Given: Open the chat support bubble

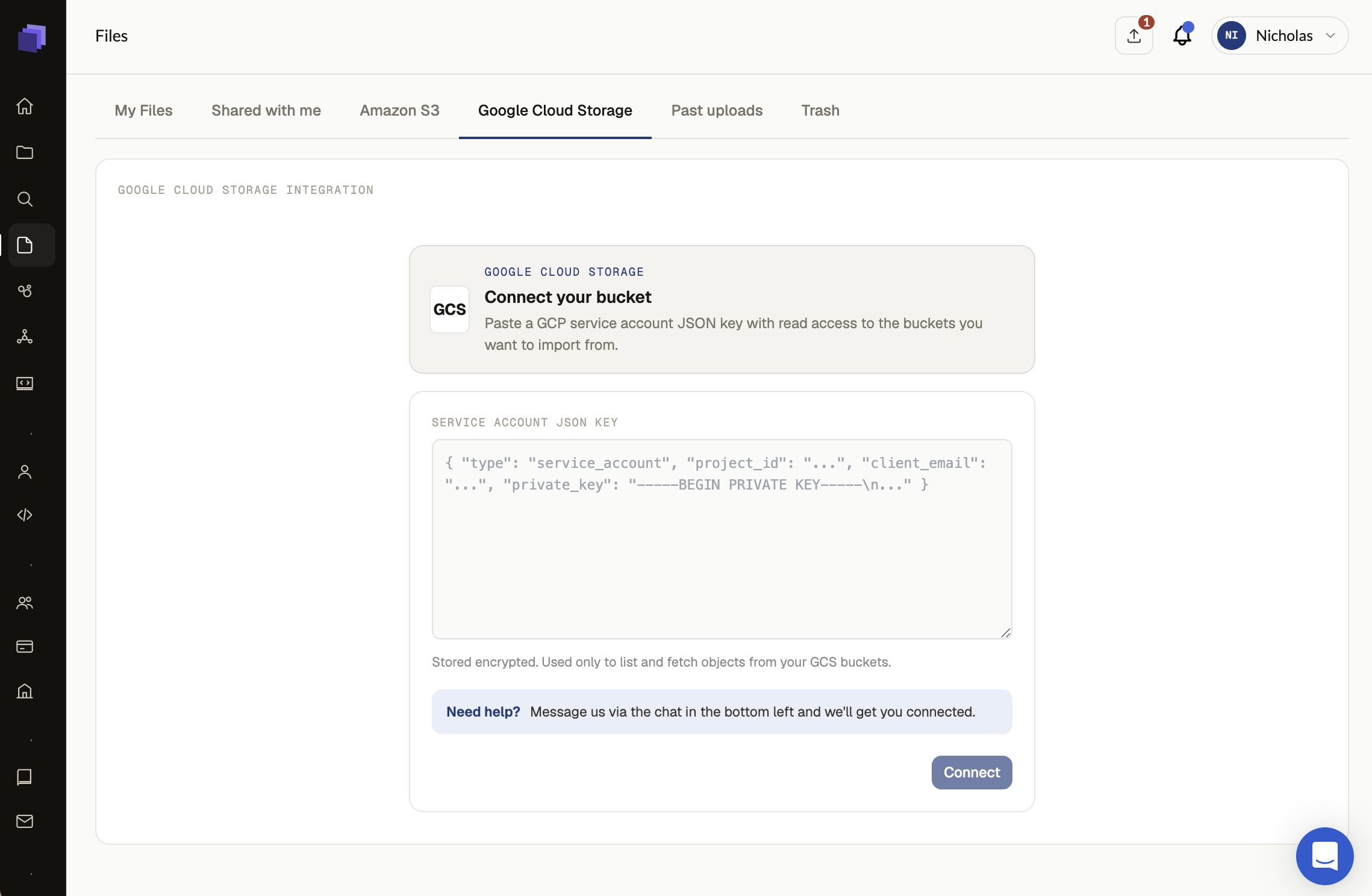Looking at the screenshot, I should click(x=1324, y=856).
